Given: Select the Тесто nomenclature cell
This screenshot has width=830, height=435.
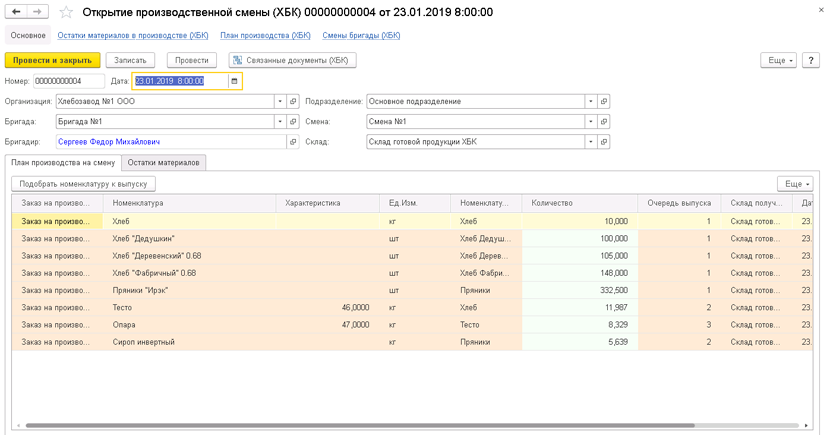Looking at the screenshot, I should (190, 307).
